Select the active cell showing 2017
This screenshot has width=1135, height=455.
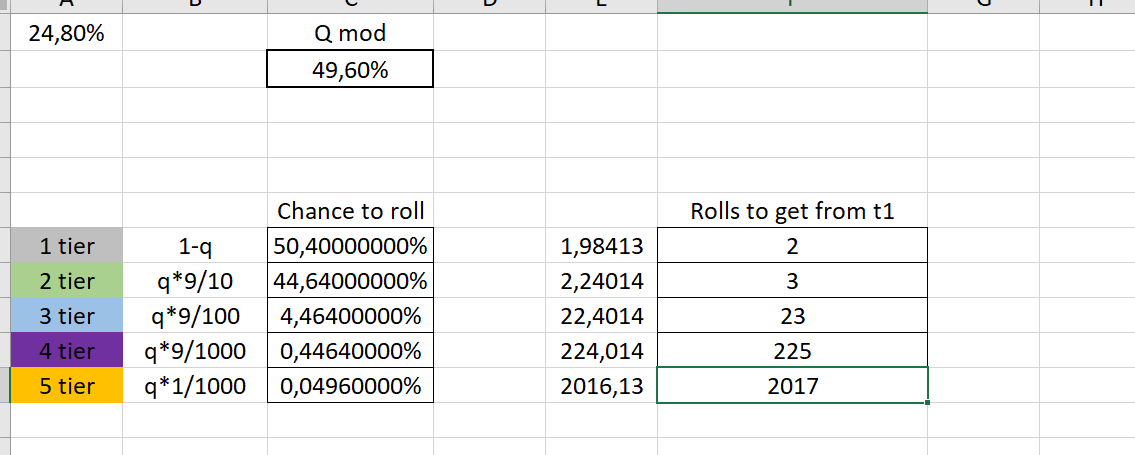(792, 386)
